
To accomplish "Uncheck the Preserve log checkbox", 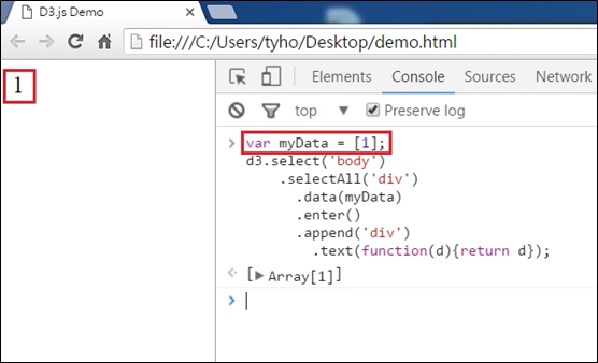I will [373, 111].
